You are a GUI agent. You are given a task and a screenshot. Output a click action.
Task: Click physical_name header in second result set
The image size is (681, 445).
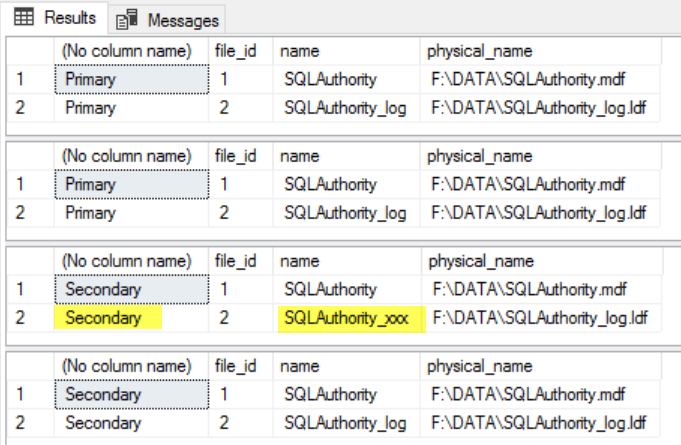click(541, 156)
